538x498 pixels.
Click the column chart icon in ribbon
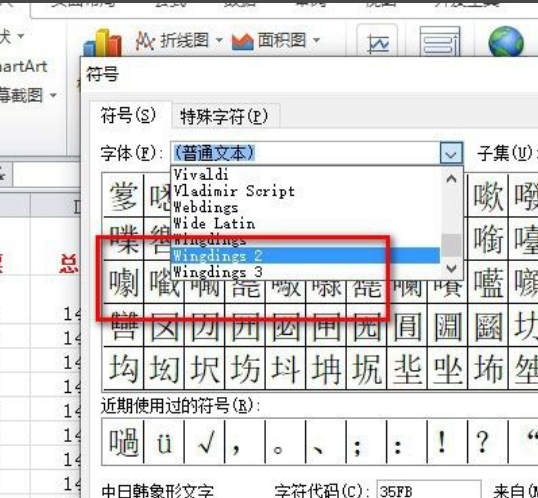coord(103,43)
